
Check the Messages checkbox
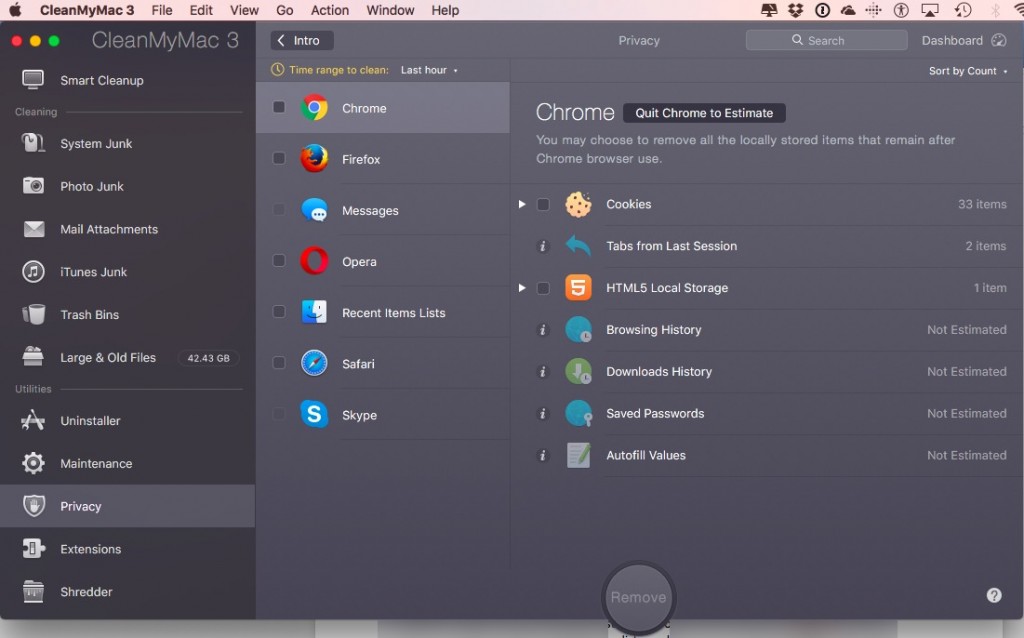pos(279,210)
